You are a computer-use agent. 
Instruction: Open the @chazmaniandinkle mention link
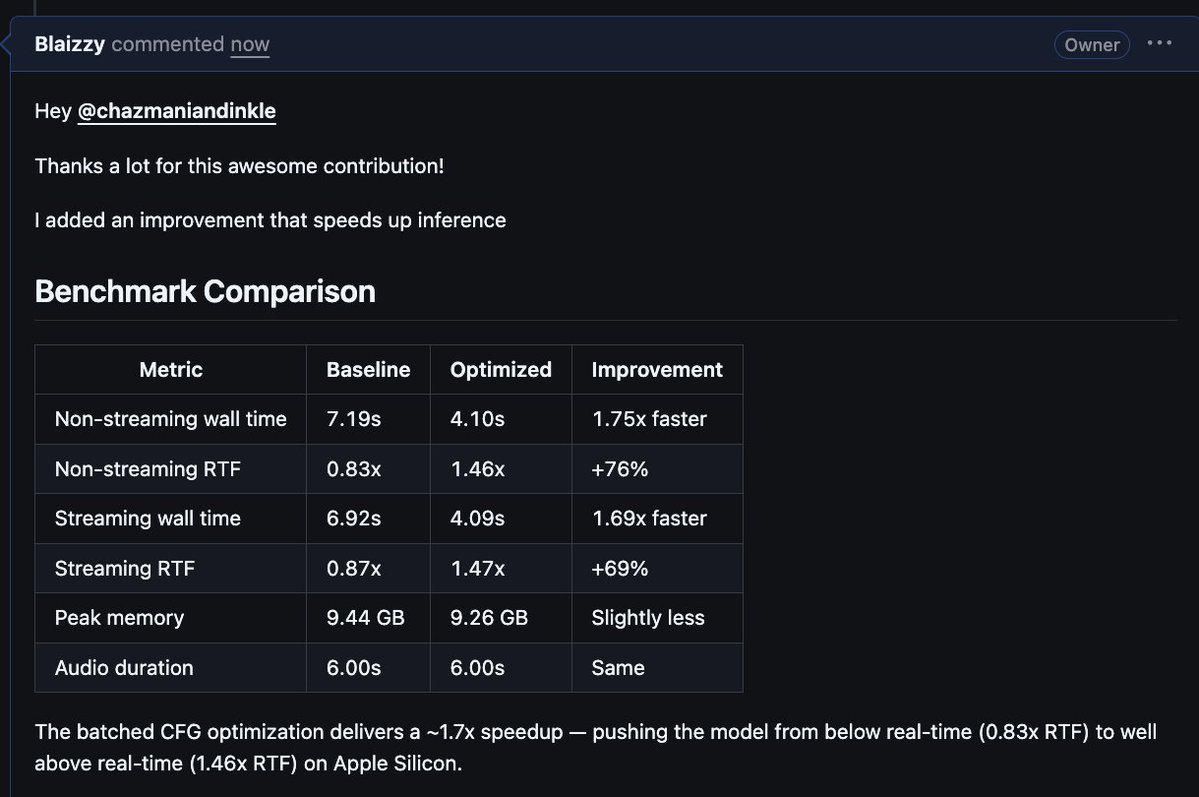coord(177,111)
